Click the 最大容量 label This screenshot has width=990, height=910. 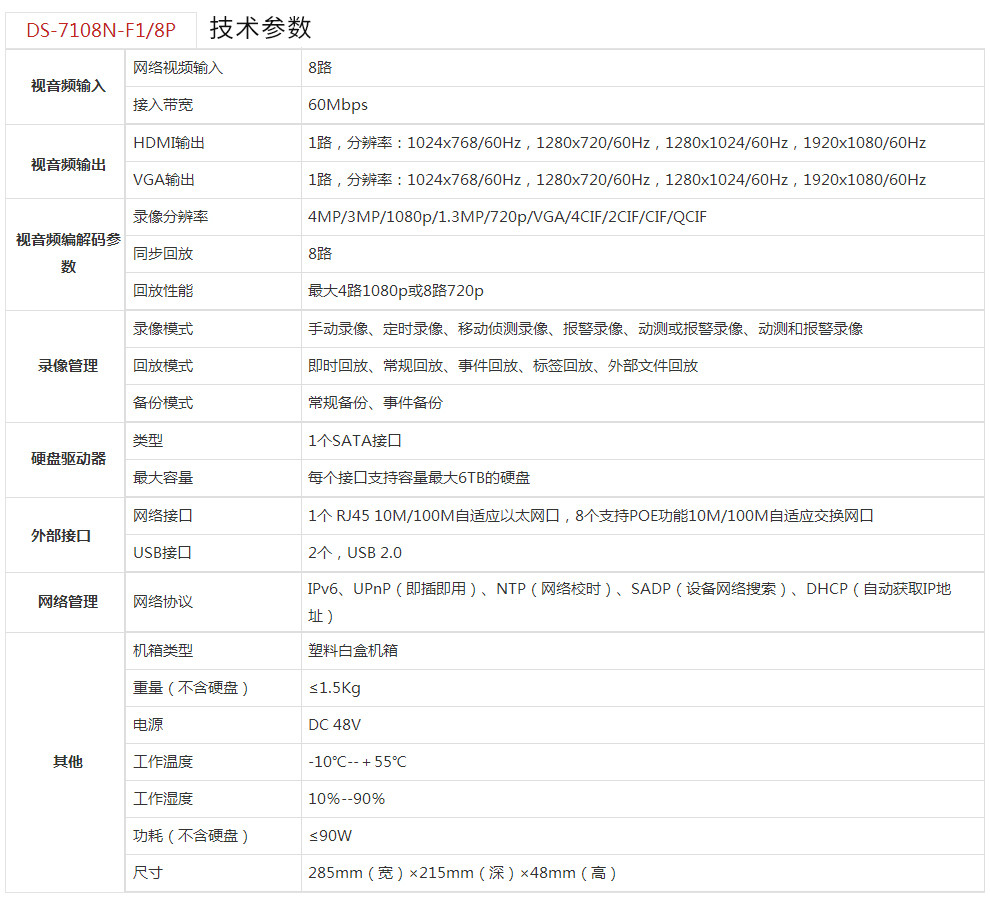point(163,478)
